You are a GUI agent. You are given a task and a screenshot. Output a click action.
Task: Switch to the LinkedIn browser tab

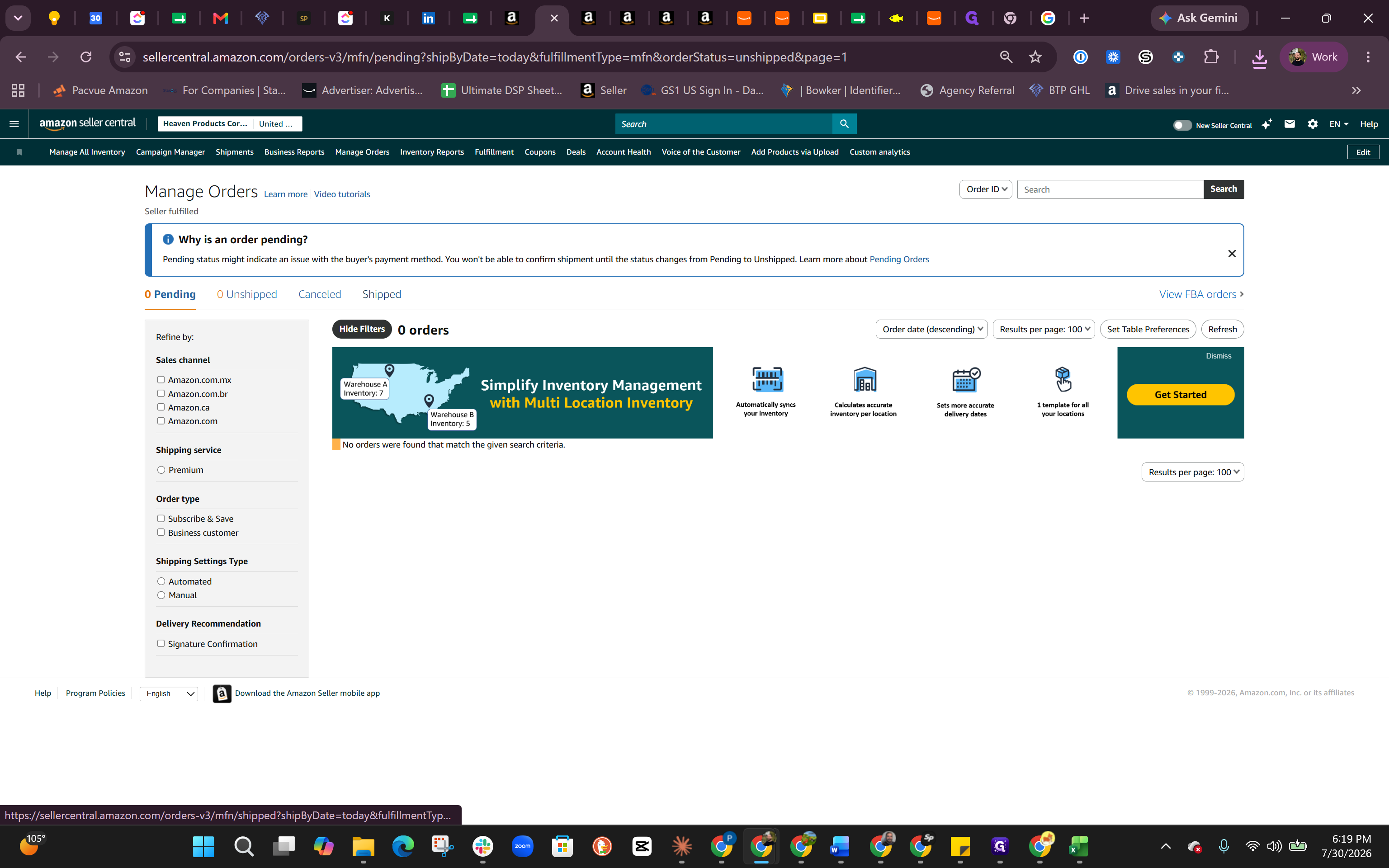tap(428, 19)
